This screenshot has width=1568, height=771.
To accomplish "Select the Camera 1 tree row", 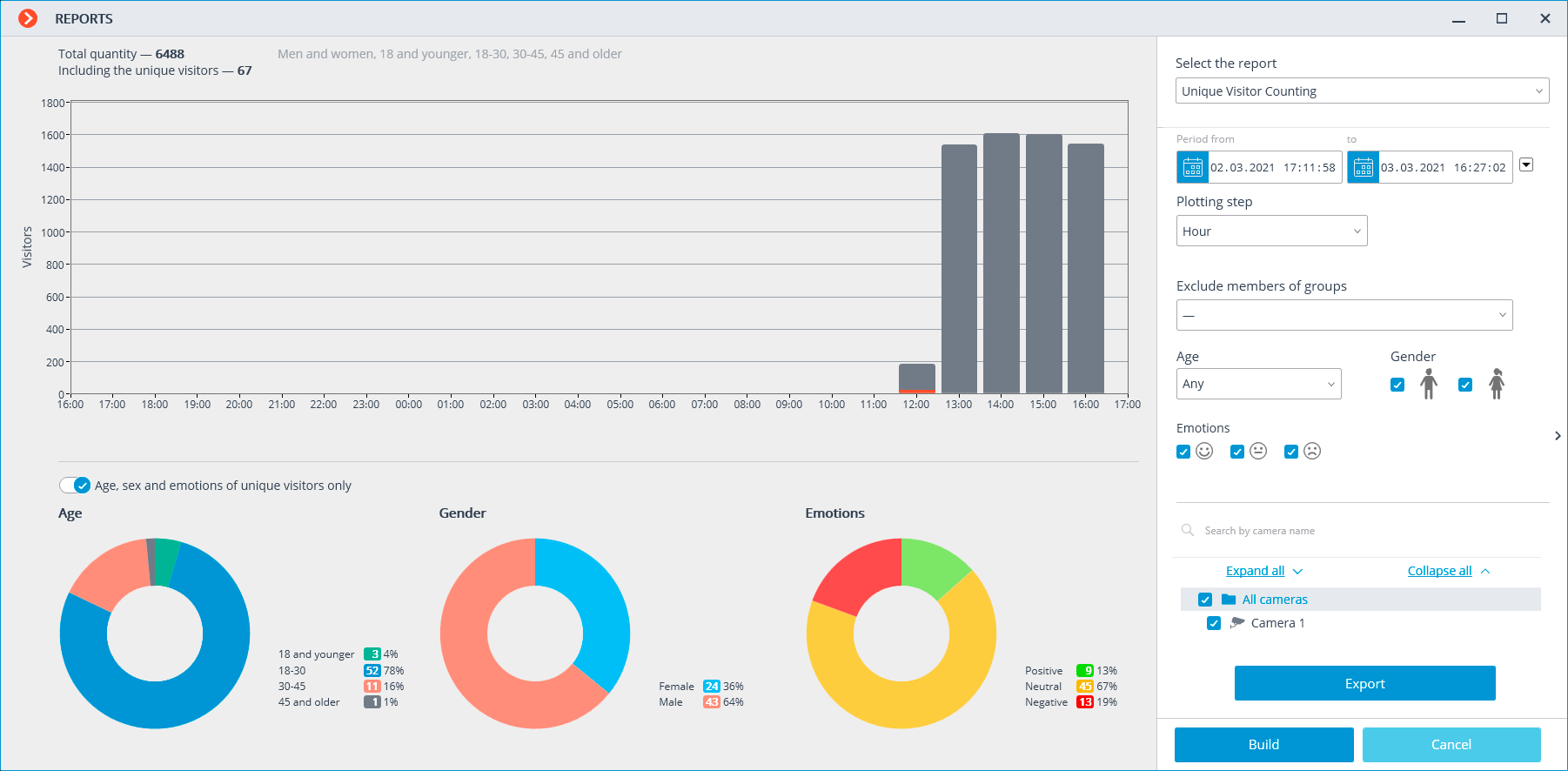I will [x=1360, y=623].
